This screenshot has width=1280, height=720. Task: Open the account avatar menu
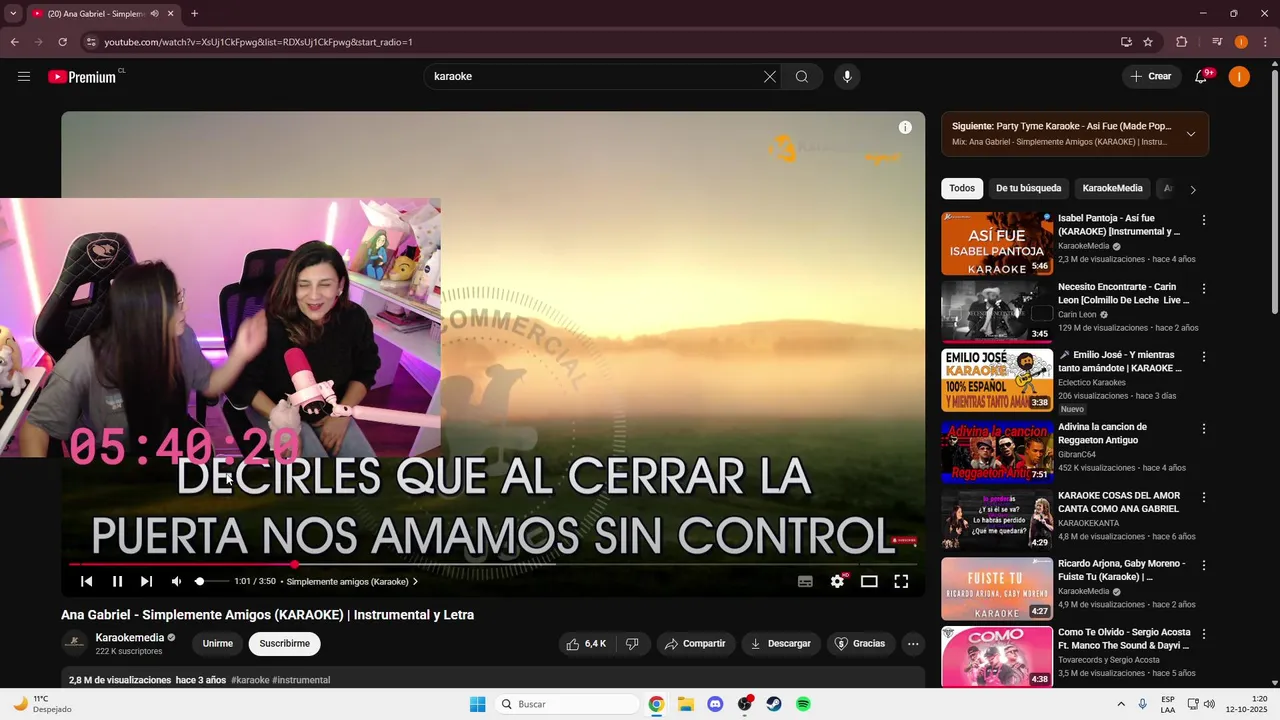point(1239,77)
